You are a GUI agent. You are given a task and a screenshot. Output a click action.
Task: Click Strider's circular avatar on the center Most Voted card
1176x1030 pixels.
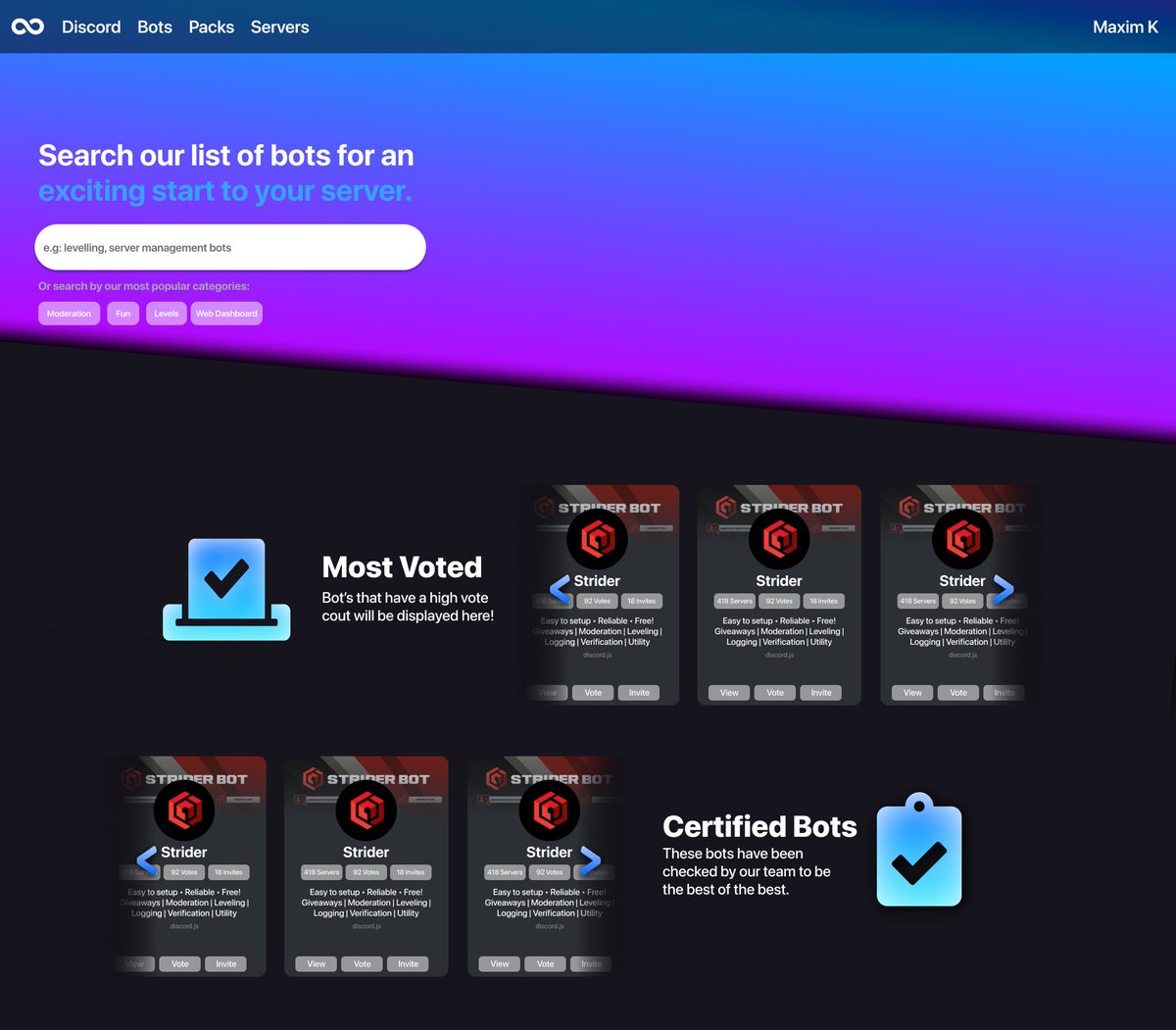click(779, 539)
